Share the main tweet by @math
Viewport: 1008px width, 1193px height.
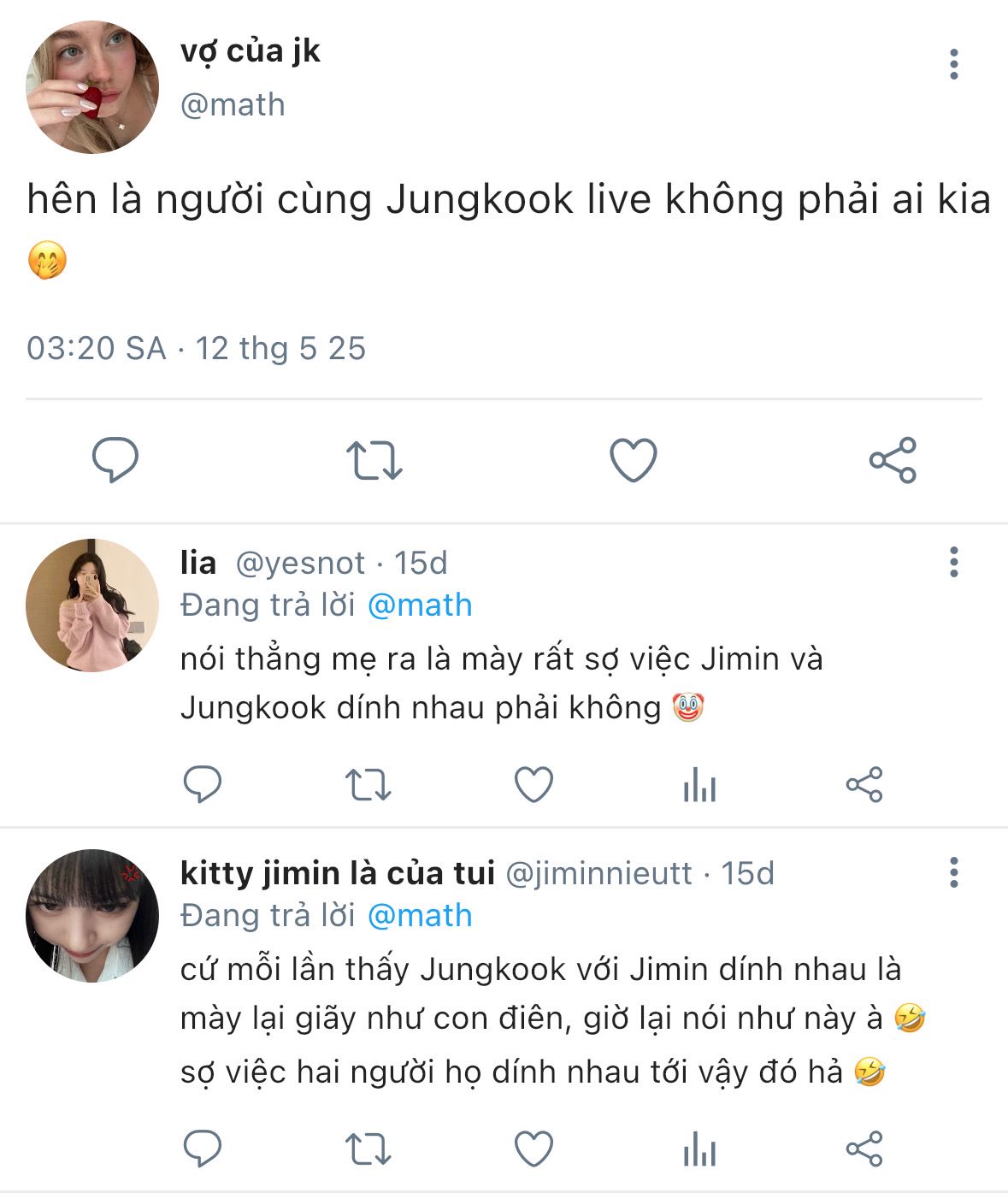pyautogui.click(x=893, y=460)
